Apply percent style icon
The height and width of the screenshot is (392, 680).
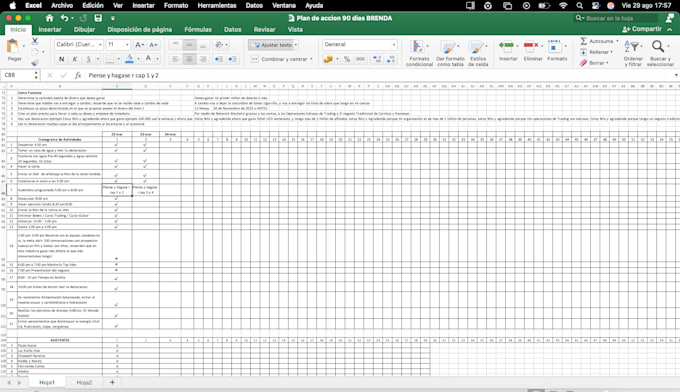347,59
